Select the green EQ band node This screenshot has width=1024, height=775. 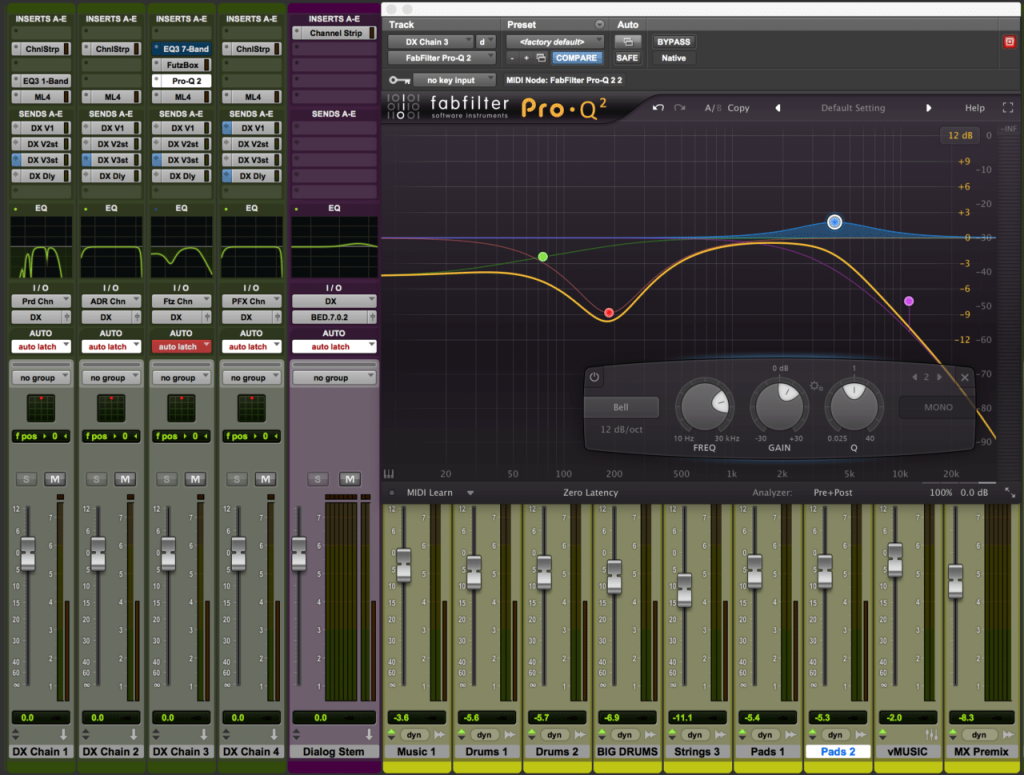[x=543, y=257]
